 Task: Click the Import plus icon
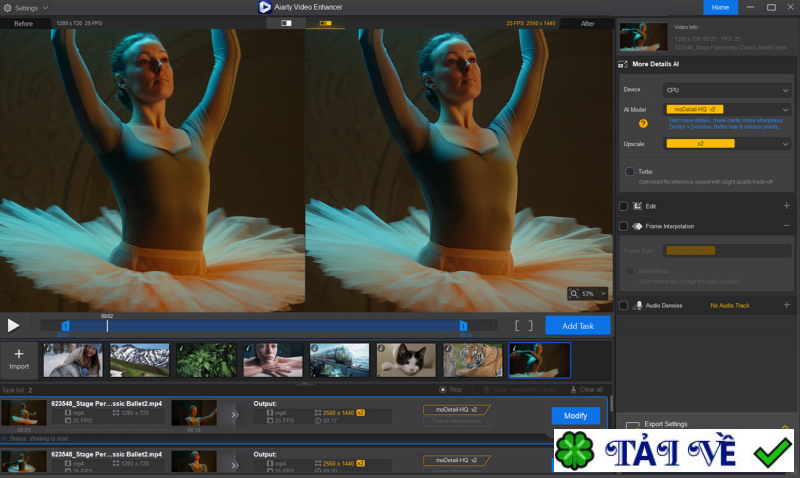19,354
